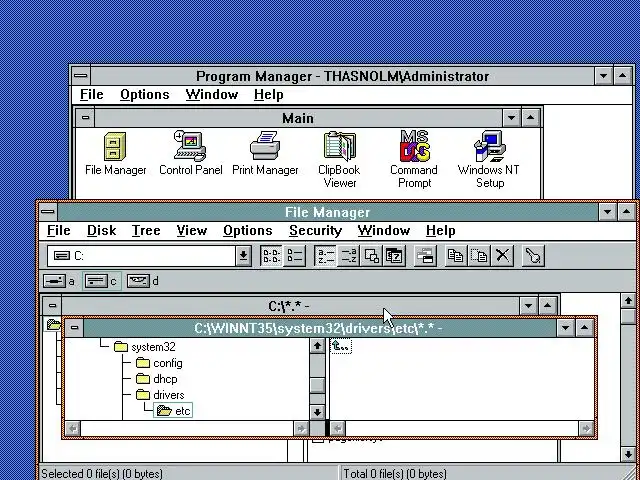Open File Manager Help menu
640x480 pixels.
click(440, 231)
